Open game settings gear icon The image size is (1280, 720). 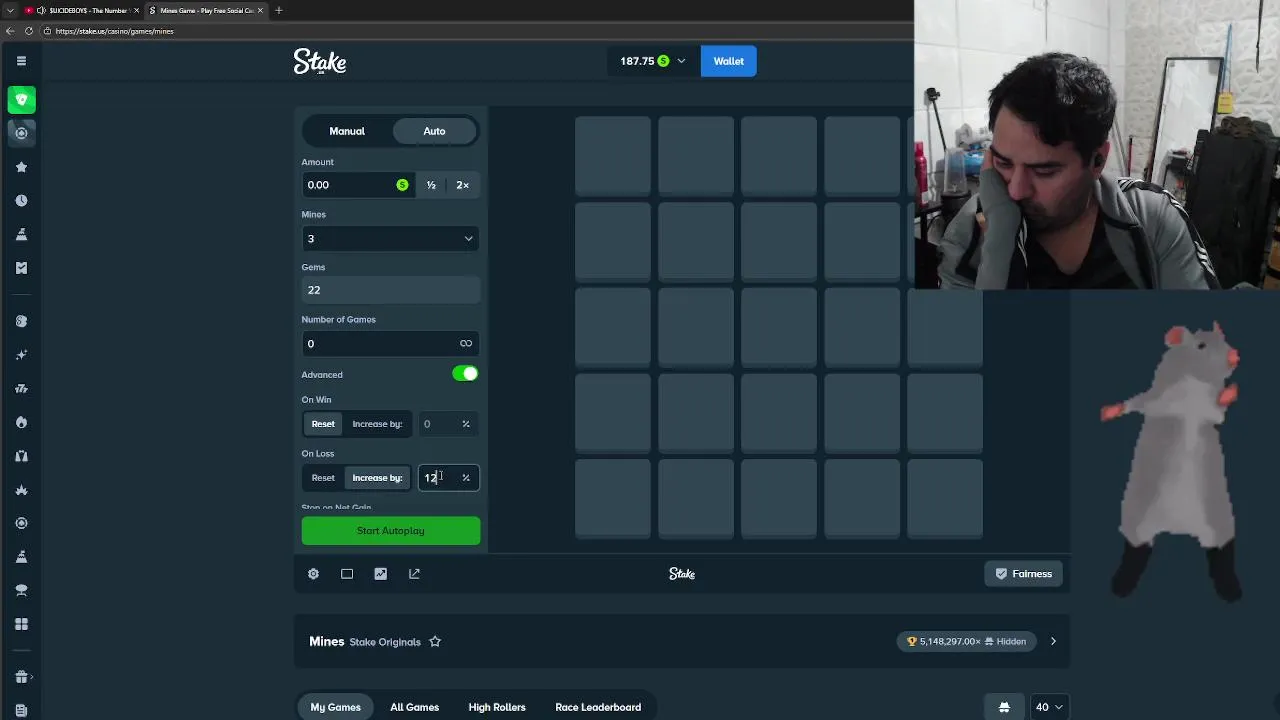[x=313, y=574]
